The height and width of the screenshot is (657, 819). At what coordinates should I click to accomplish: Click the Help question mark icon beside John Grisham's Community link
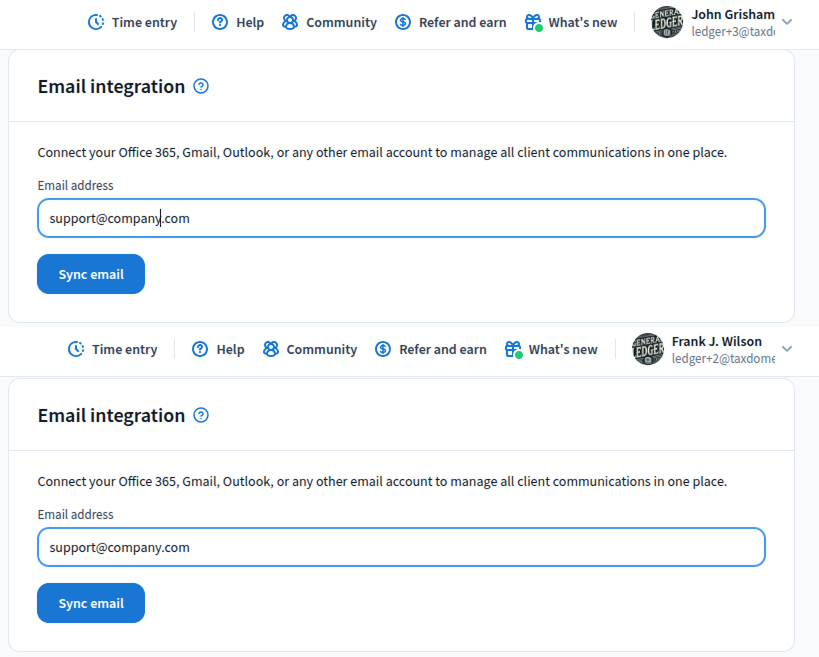point(220,22)
